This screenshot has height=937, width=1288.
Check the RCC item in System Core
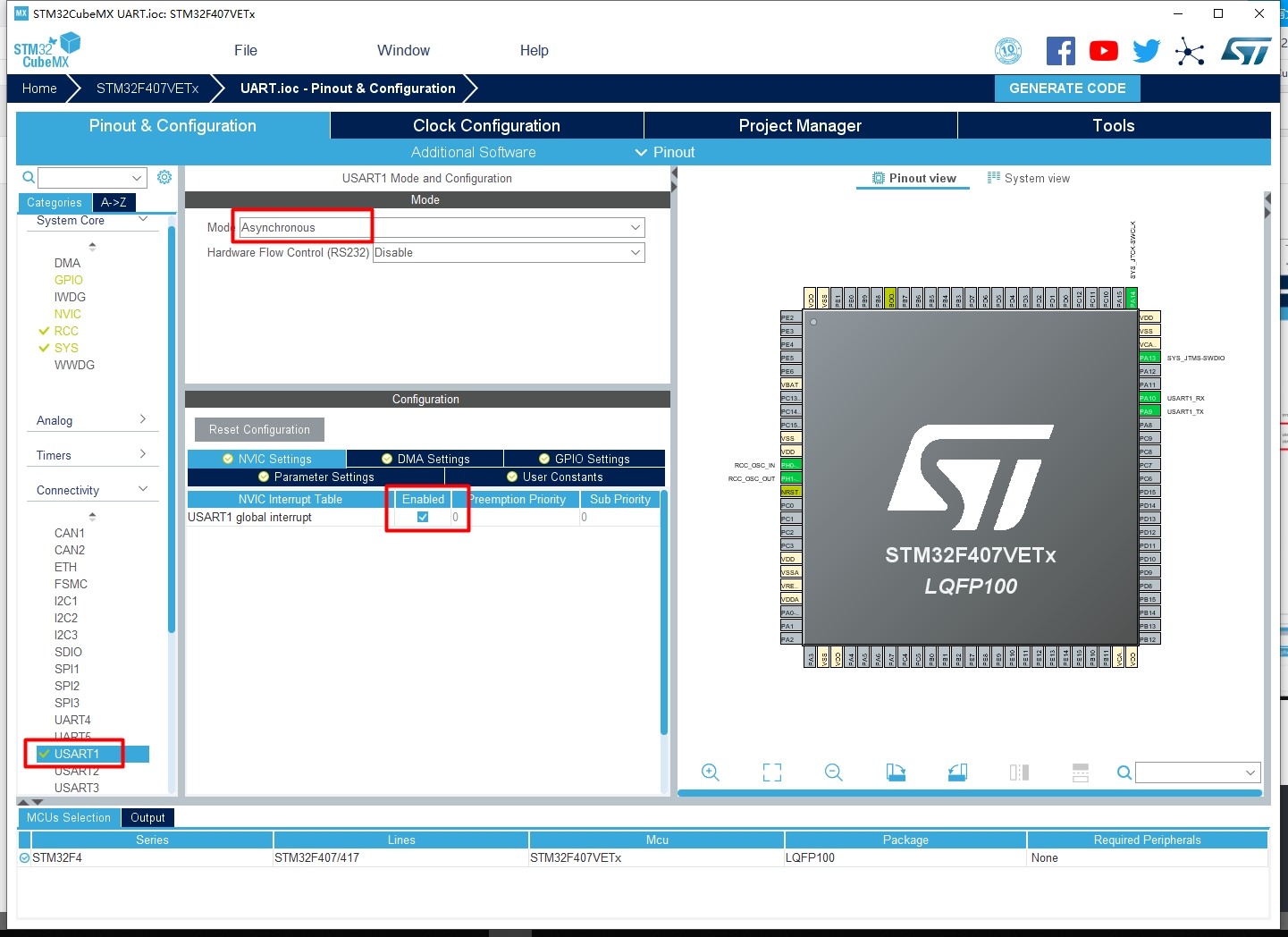pos(64,331)
